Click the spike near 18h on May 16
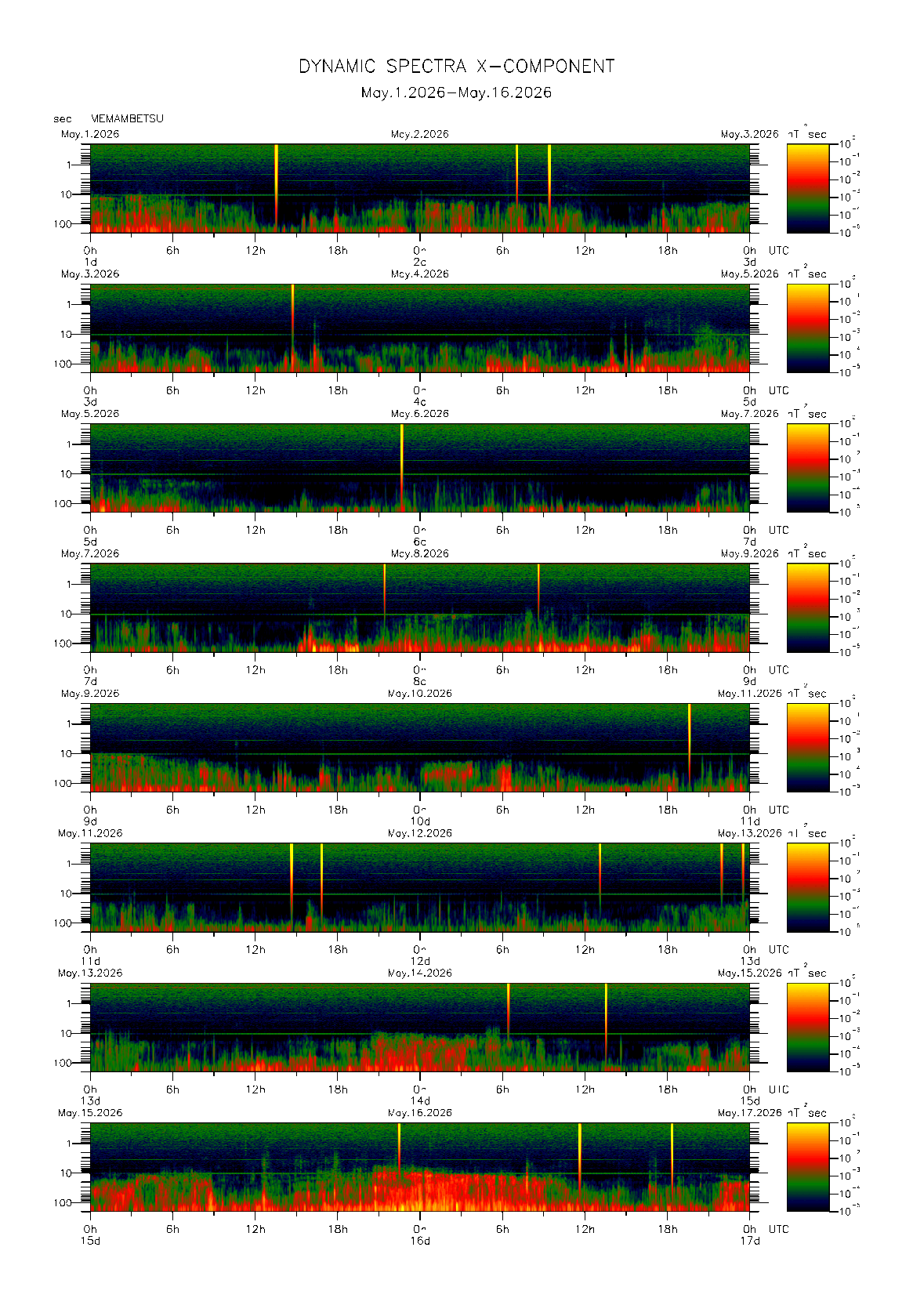 672,1156
